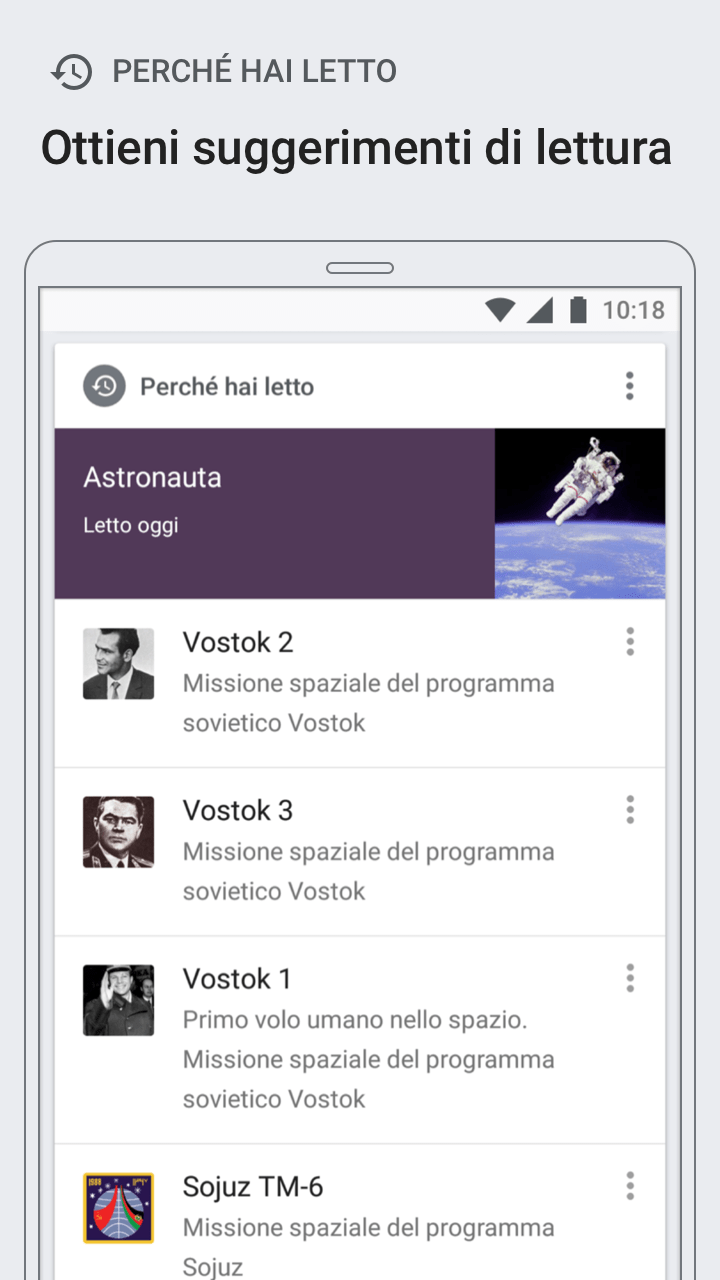This screenshot has height=1280, width=720.
Task: Tap the Wi-Fi status icon
Action: [x=500, y=310]
